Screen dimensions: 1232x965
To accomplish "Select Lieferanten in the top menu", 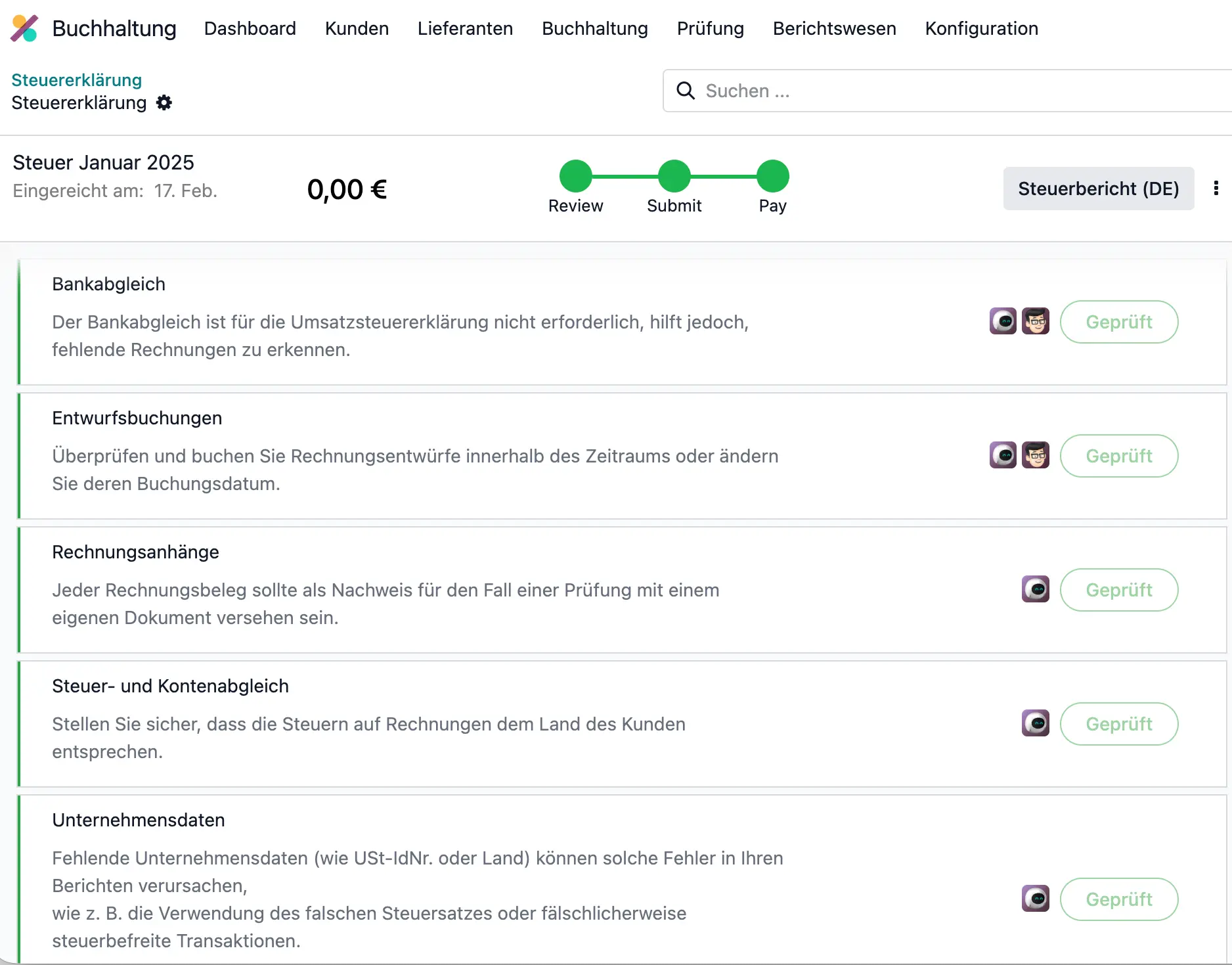I will pos(465,28).
